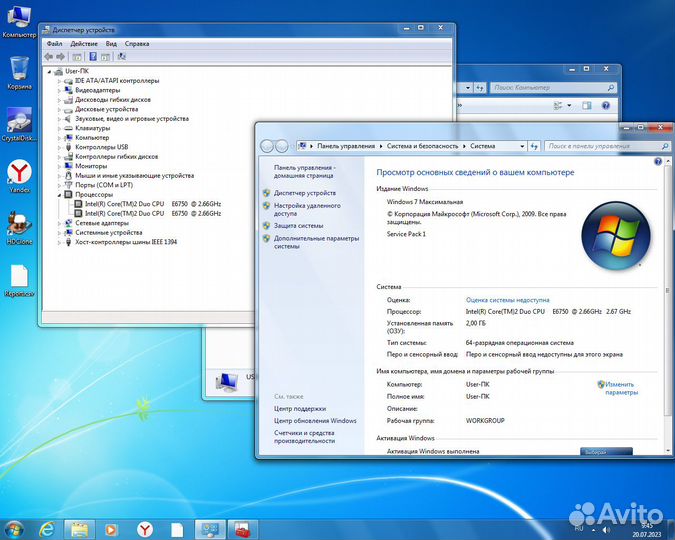Screen dimensions: 675x540
Task: Launch Yandex browser desktop shortcut
Action: pyautogui.click(x=19, y=177)
